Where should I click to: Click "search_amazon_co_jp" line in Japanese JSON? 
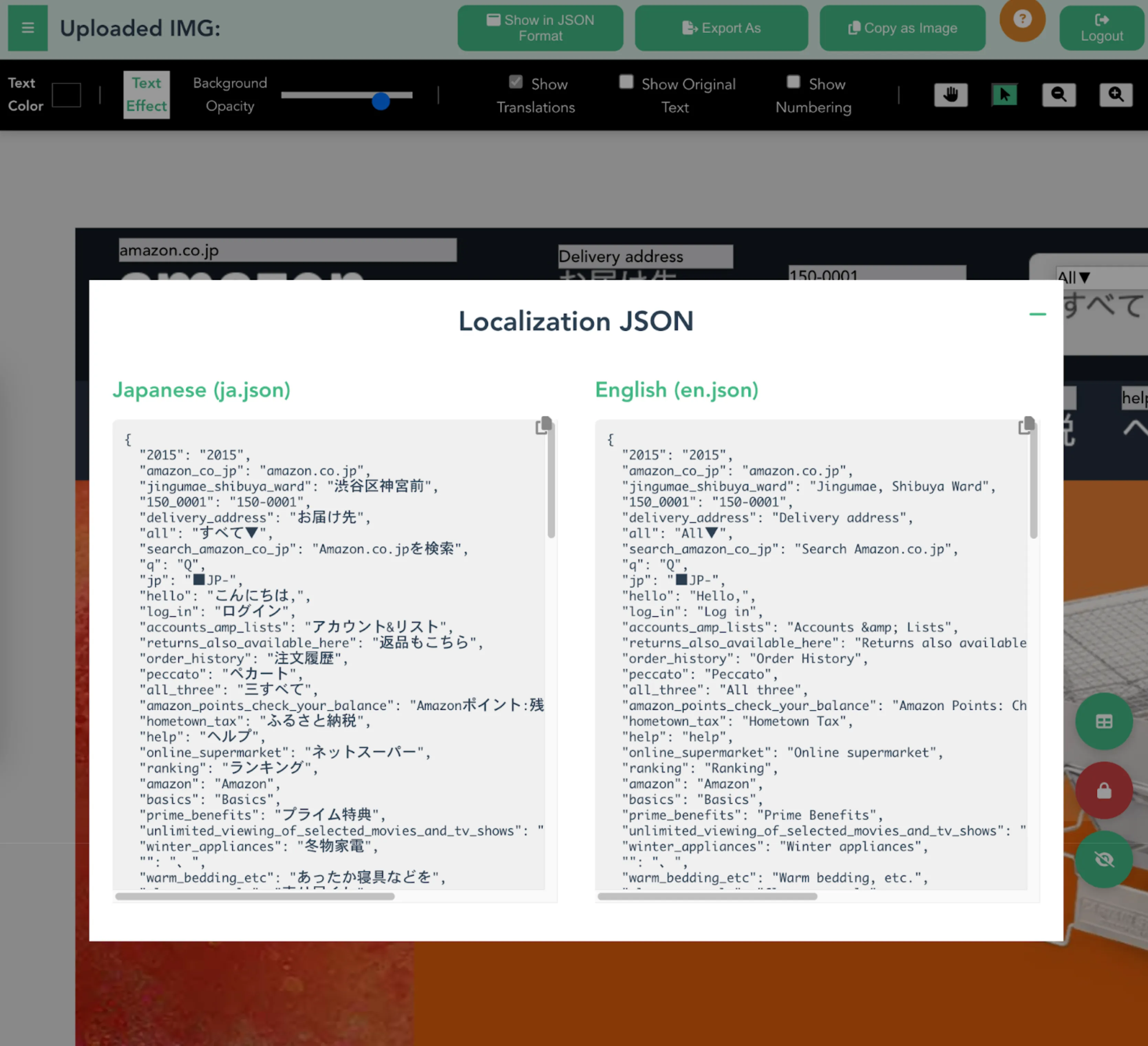coord(304,549)
